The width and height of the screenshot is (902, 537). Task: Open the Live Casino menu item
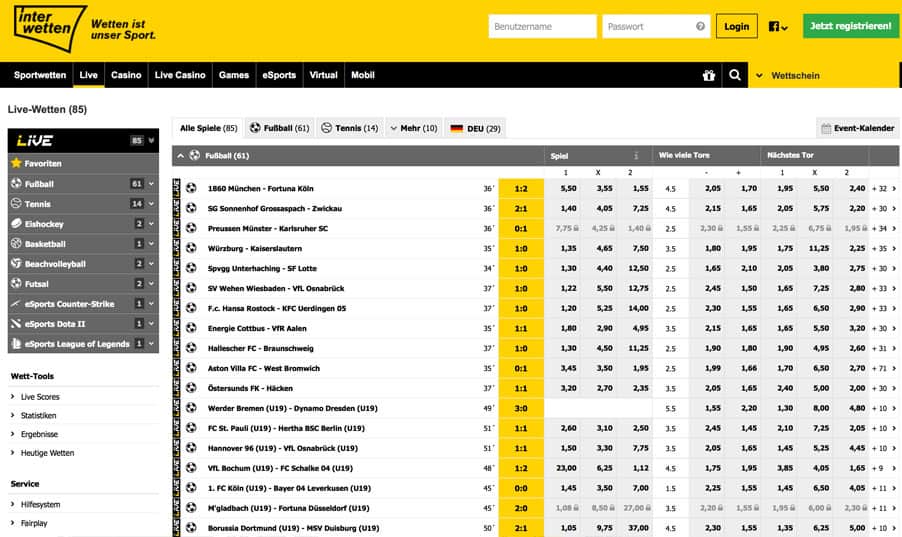(x=180, y=75)
